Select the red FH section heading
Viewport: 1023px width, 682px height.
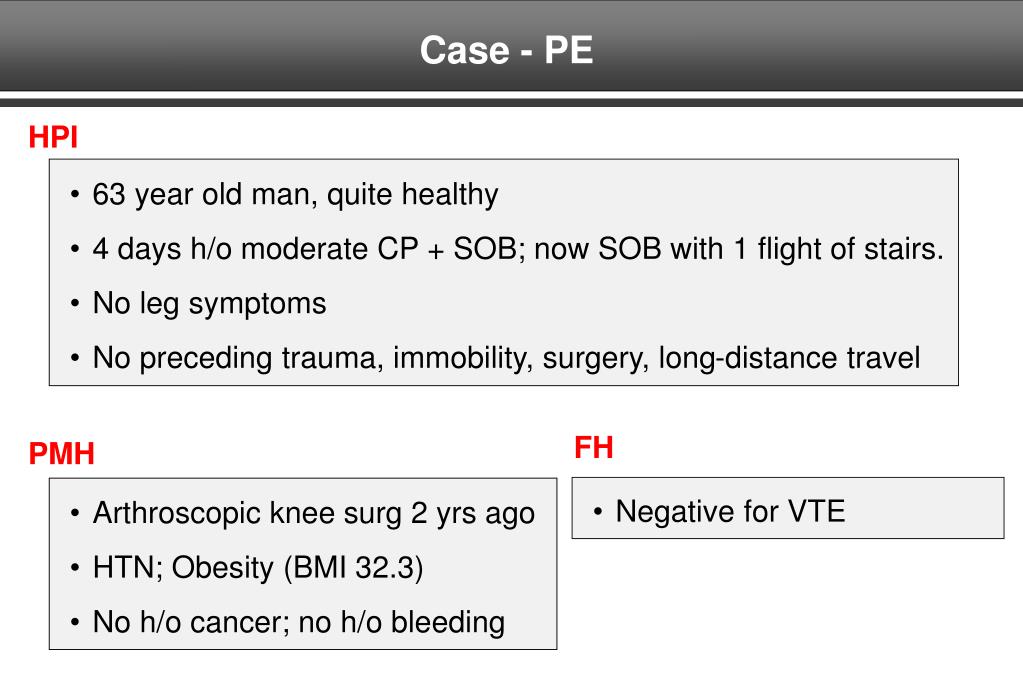[593, 448]
